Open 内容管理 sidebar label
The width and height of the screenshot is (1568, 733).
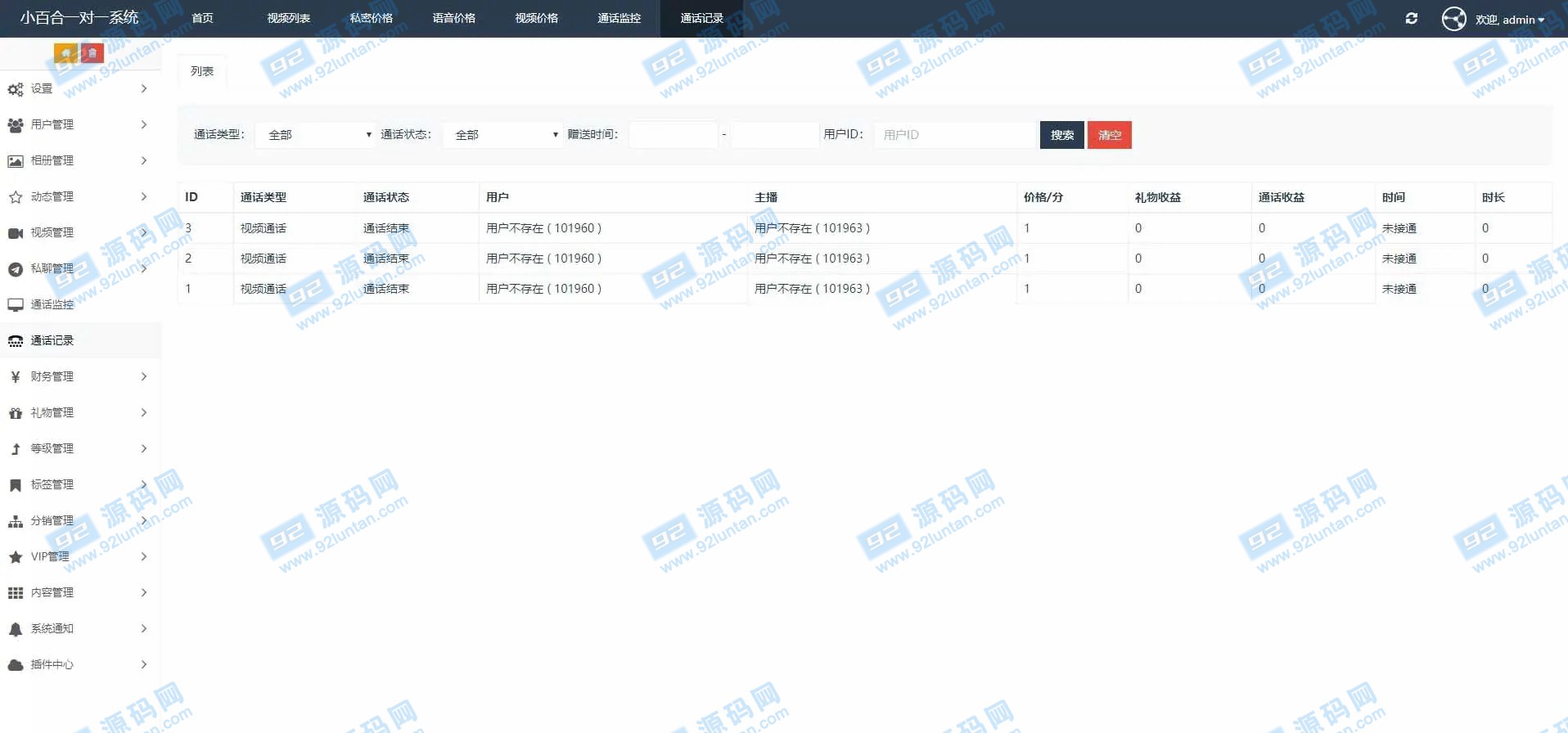click(x=52, y=592)
